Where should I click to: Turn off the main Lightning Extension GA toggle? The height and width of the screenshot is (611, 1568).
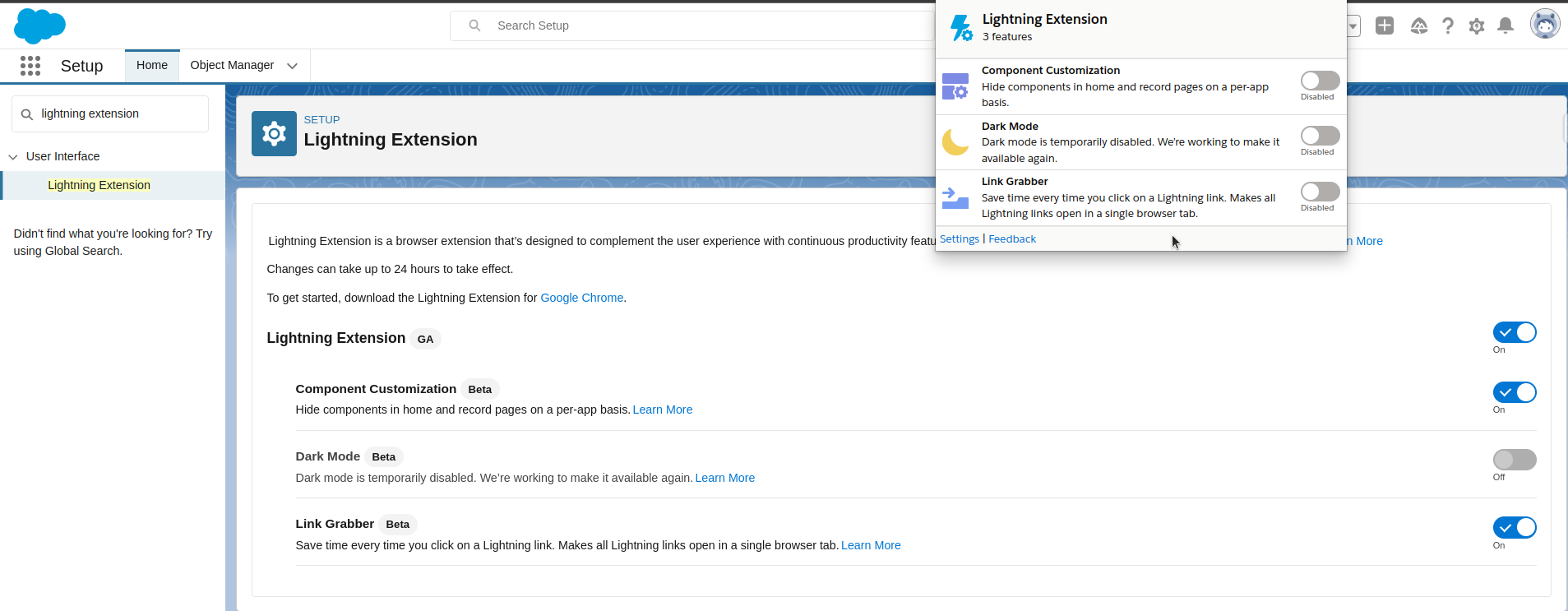click(x=1515, y=332)
